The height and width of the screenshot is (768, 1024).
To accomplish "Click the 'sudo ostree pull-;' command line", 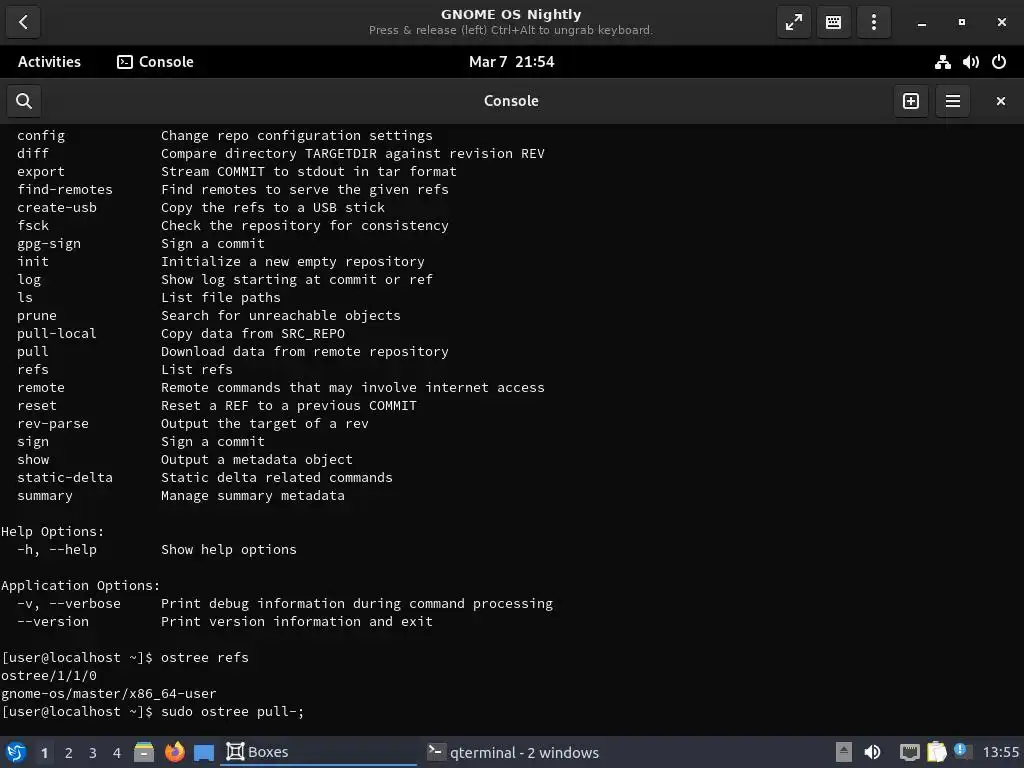I will pyautogui.click(x=232, y=711).
